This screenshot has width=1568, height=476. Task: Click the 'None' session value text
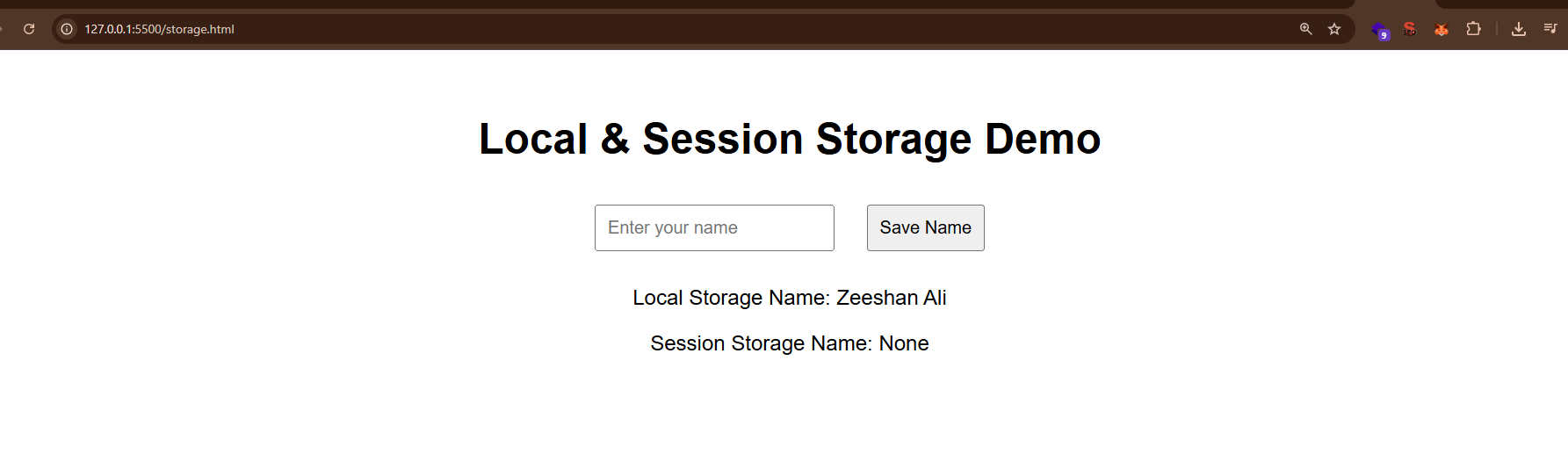pos(904,343)
